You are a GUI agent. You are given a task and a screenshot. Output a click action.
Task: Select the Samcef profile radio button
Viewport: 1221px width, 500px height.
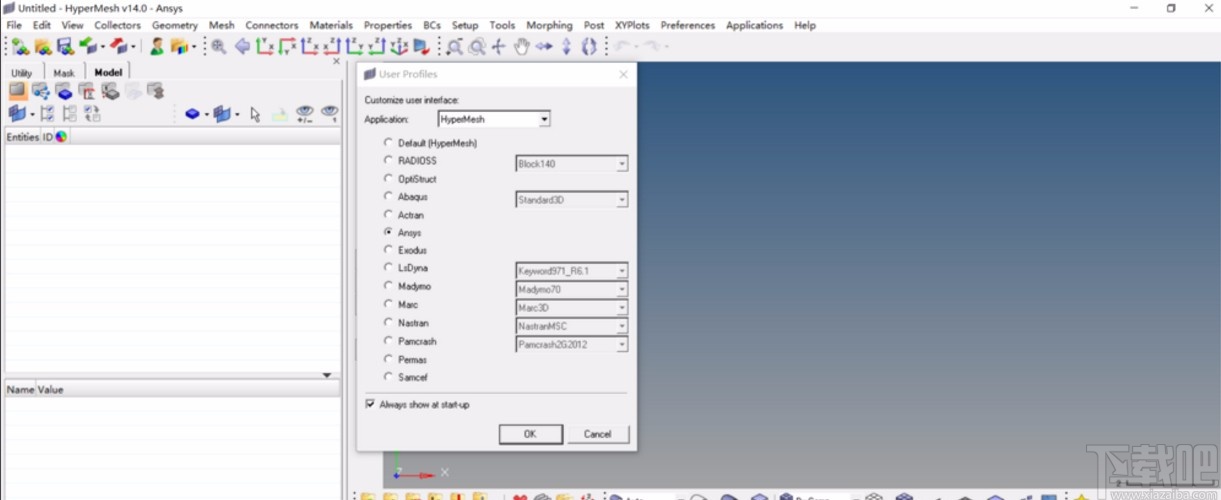click(388, 377)
